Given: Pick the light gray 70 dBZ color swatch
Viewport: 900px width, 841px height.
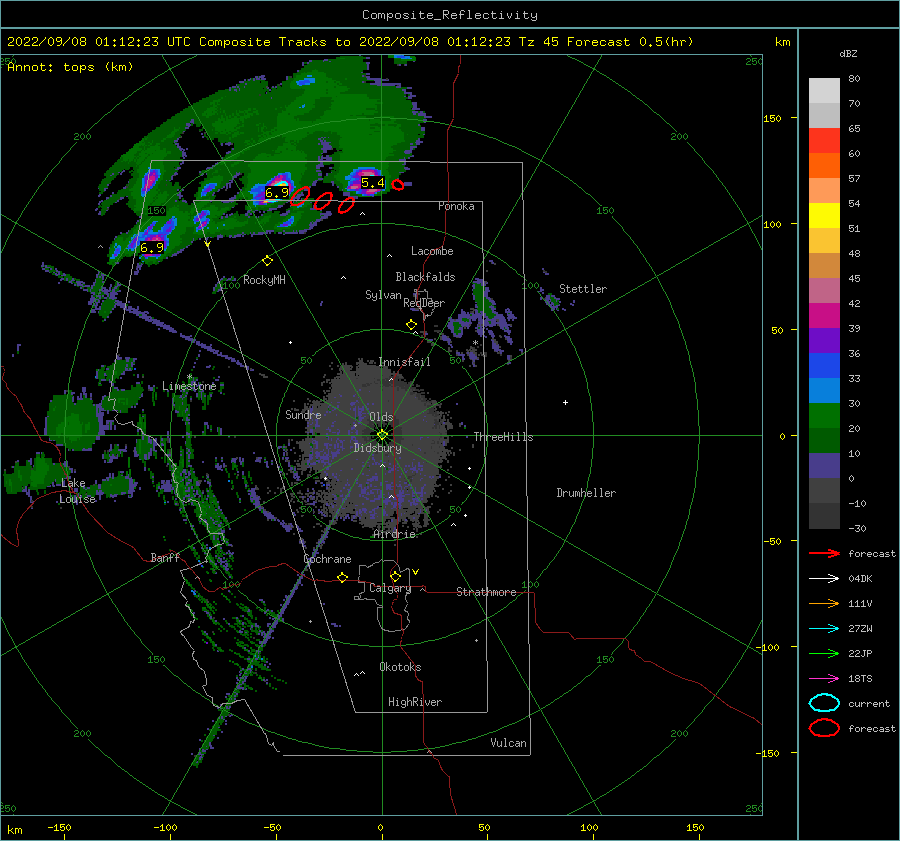Looking at the screenshot, I should tap(824, 91).
